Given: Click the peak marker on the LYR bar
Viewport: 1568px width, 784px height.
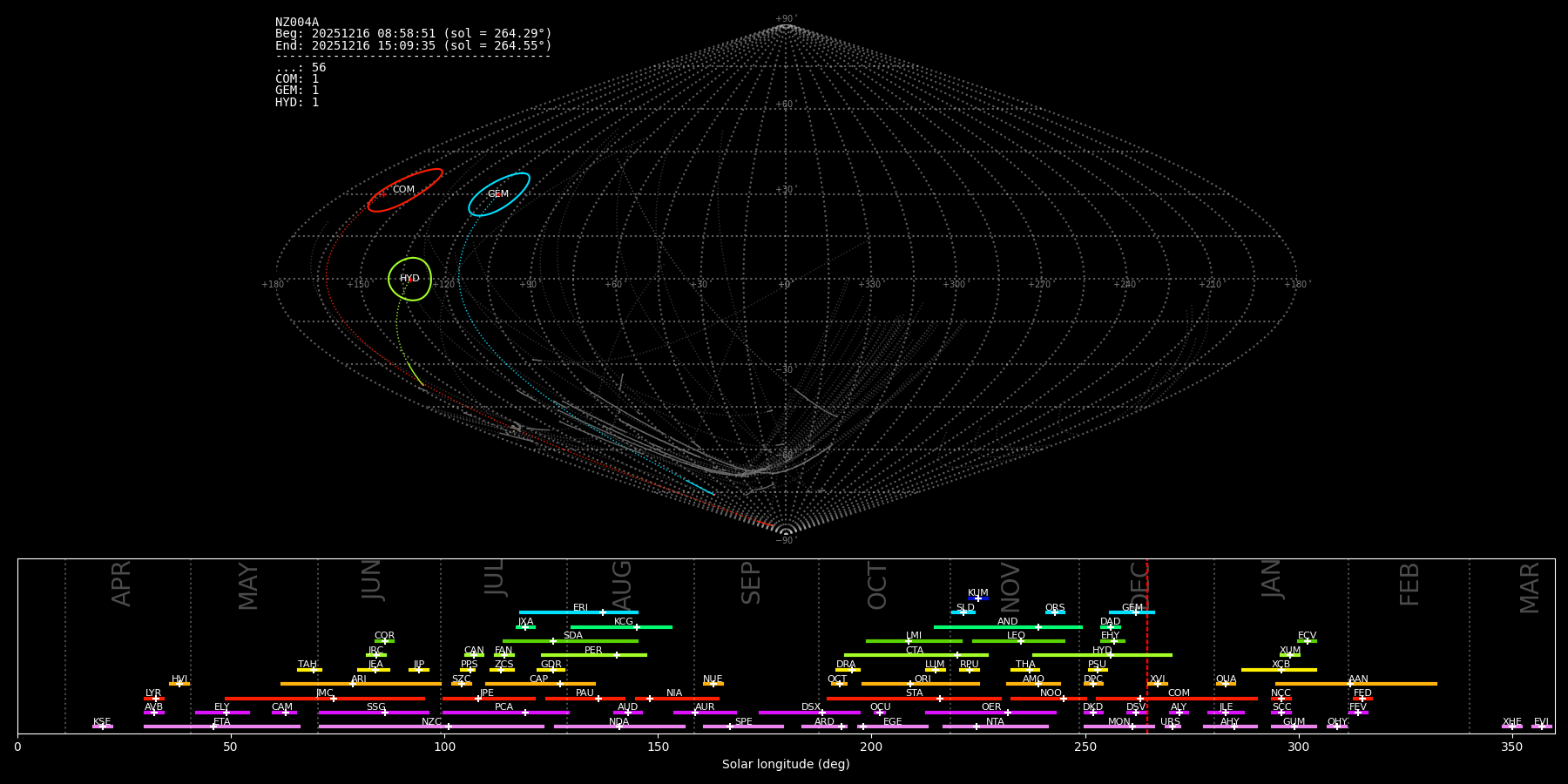Looking at the screenshot, I should pyautogui.click(x=156, y=699).
